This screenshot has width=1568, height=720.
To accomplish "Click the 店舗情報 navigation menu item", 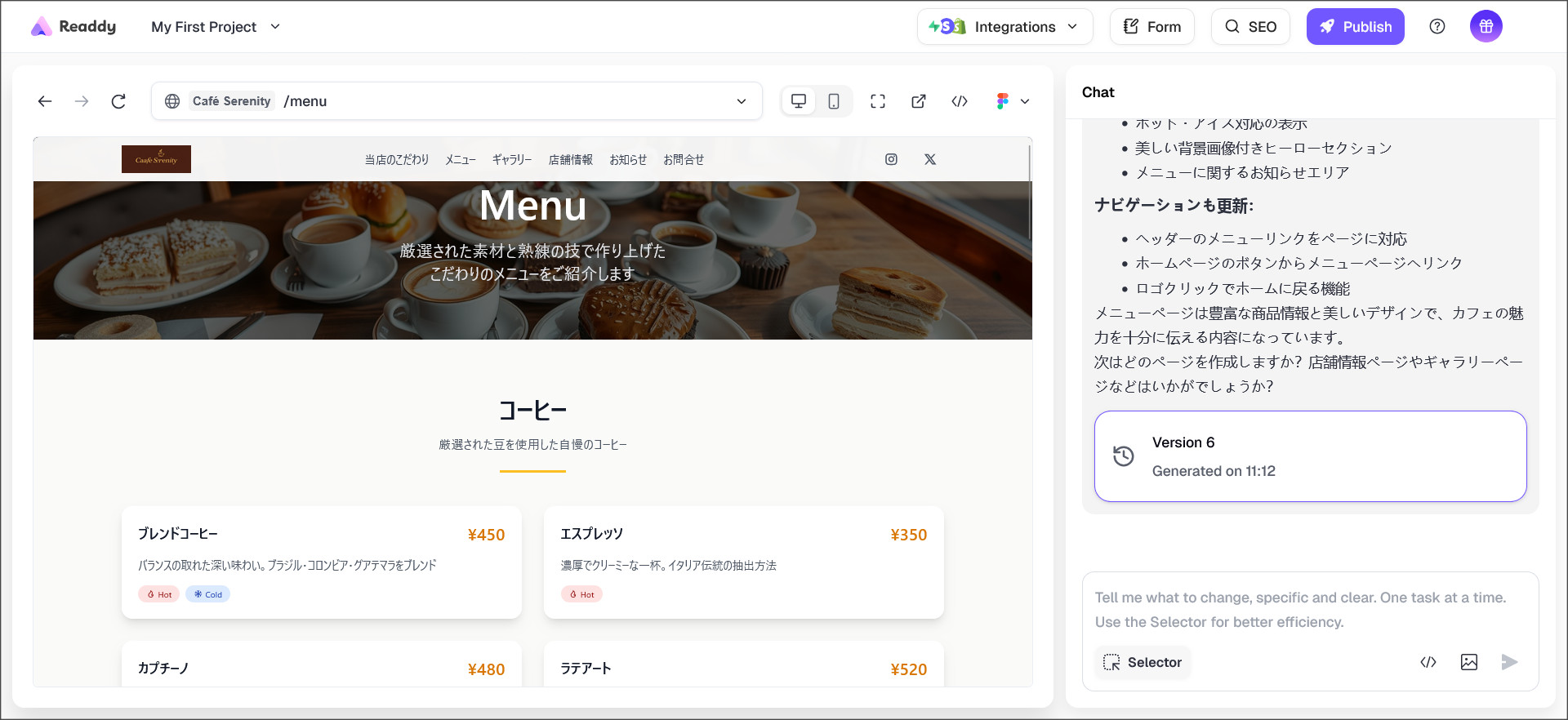I will tap(570, 160).
